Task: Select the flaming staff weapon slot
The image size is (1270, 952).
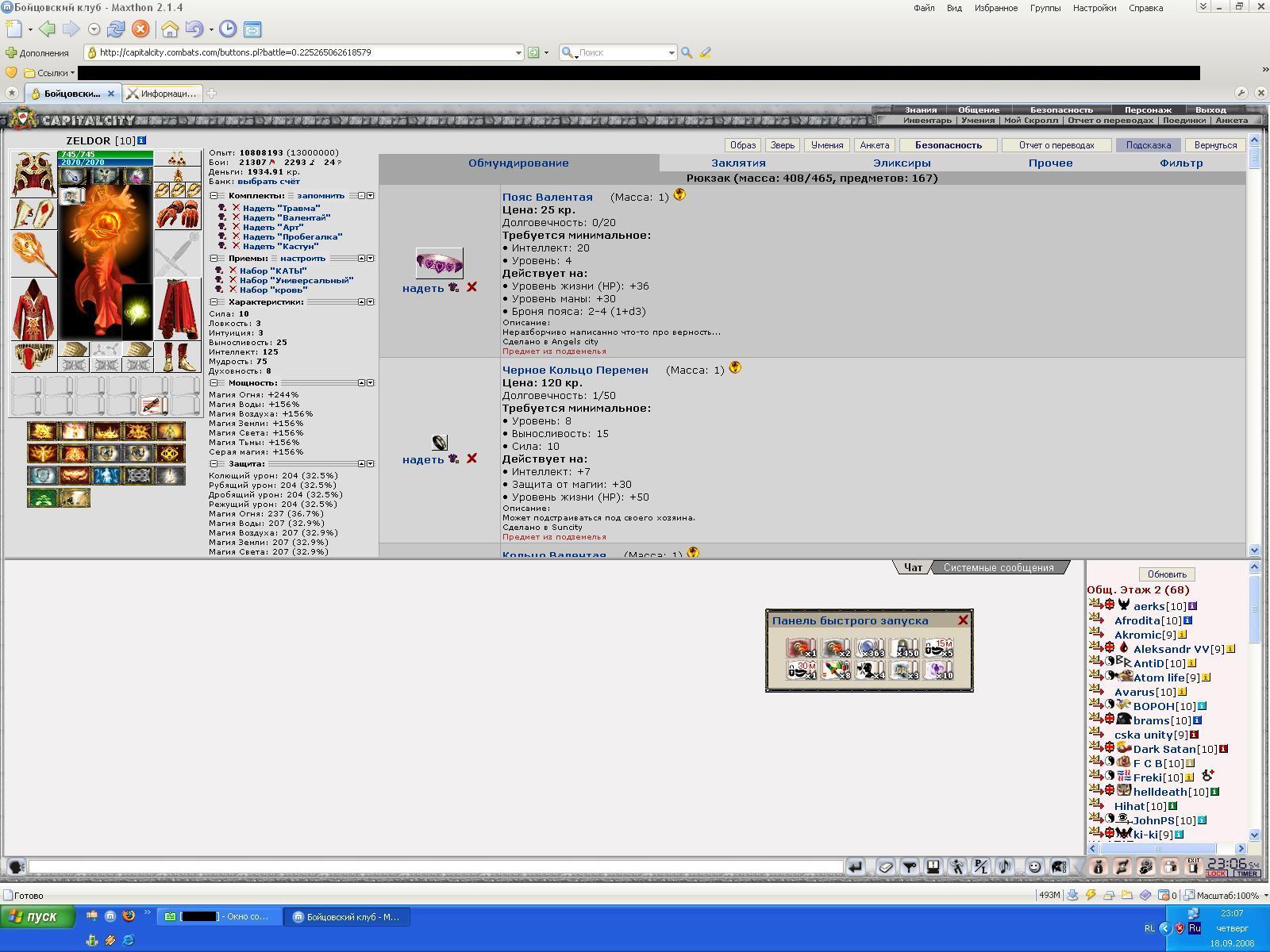Action: (33, 254)
